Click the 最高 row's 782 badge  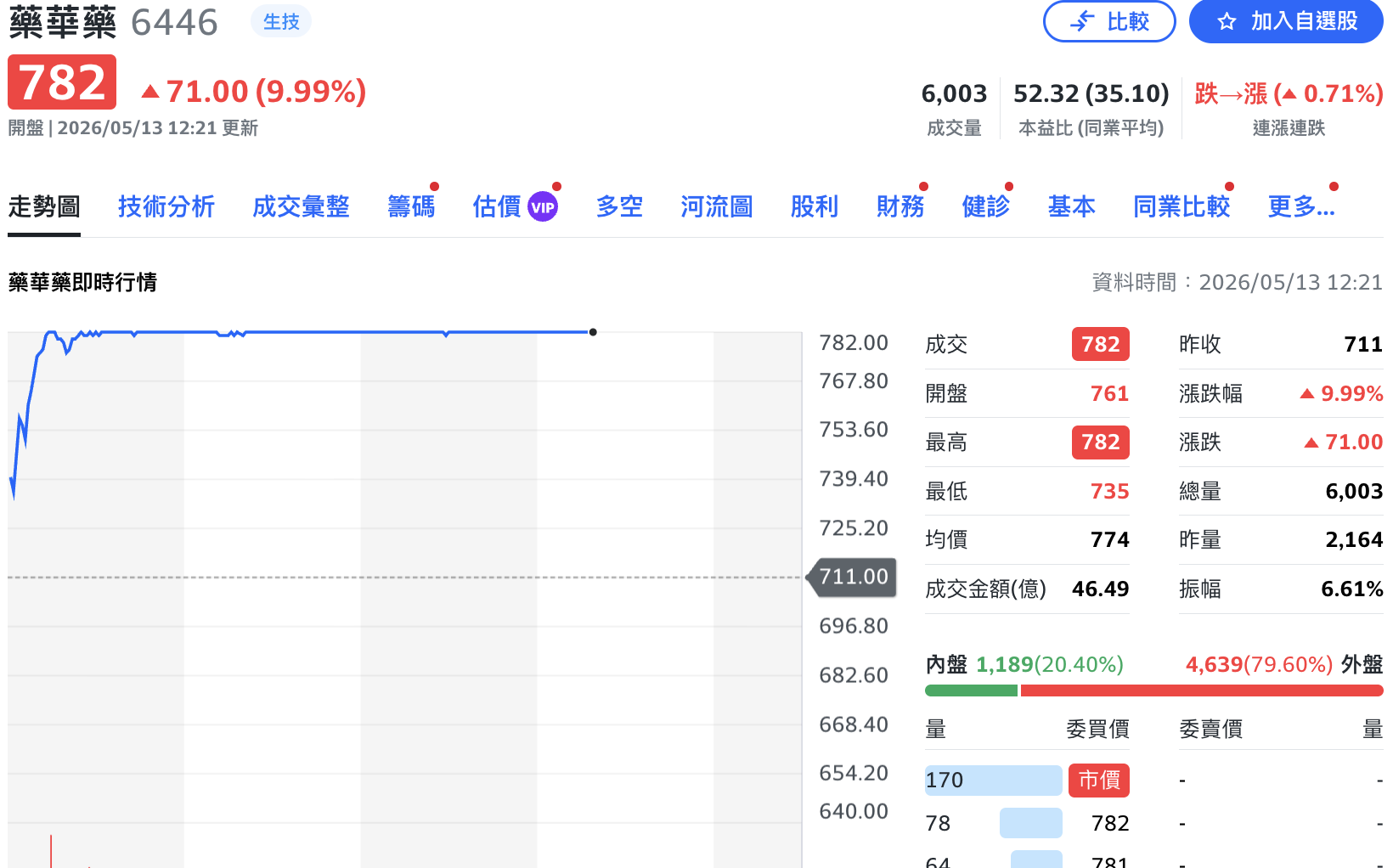click(x=1101, y=442)
